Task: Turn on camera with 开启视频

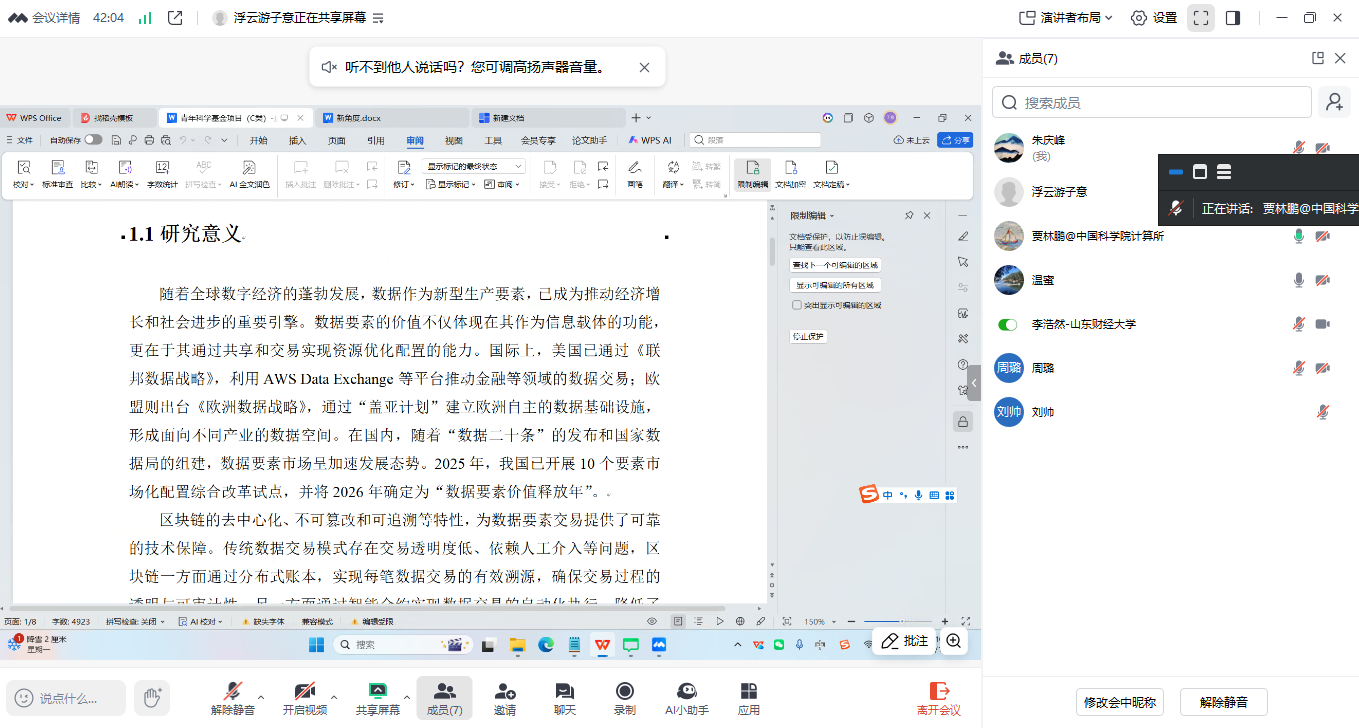Action: (304, 697)
